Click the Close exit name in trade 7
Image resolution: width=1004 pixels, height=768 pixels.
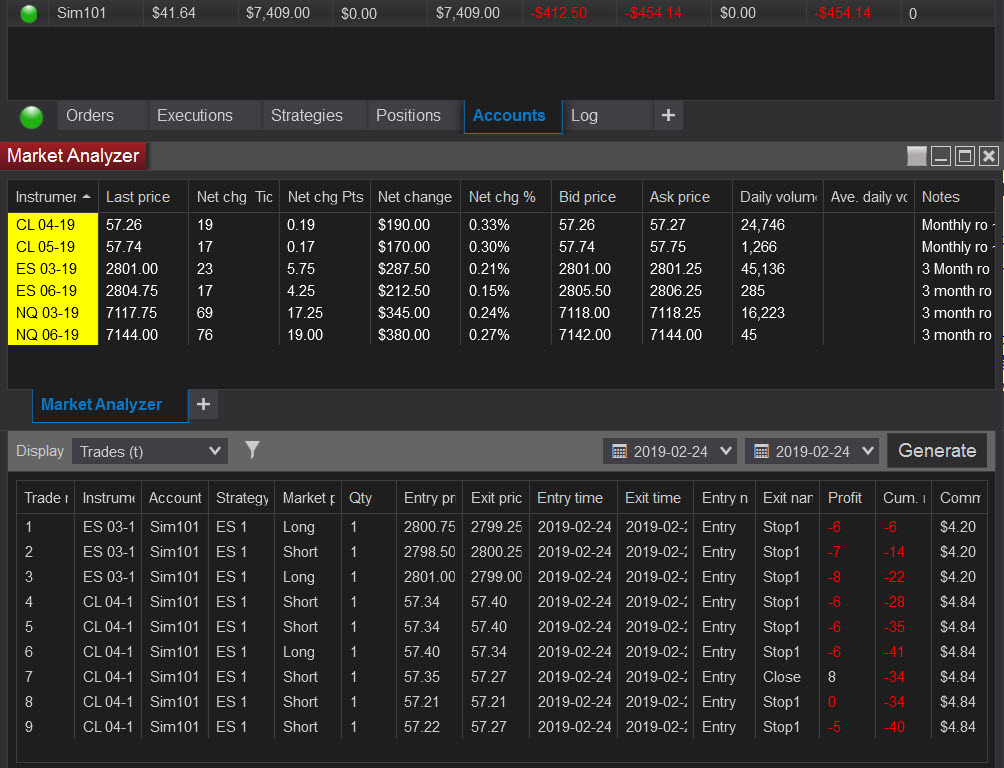point(781,676)
